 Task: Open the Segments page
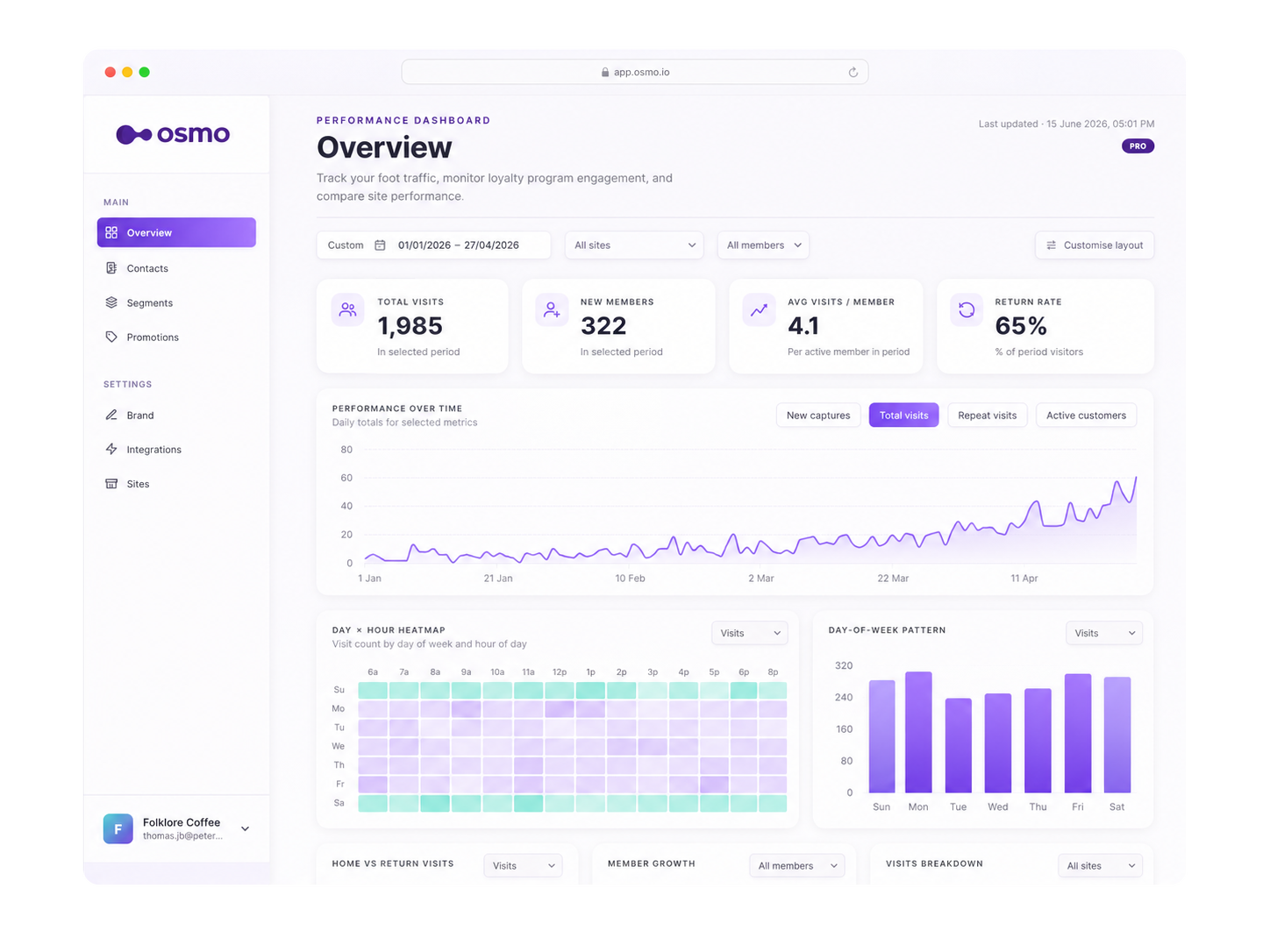[x=176, y=302]
